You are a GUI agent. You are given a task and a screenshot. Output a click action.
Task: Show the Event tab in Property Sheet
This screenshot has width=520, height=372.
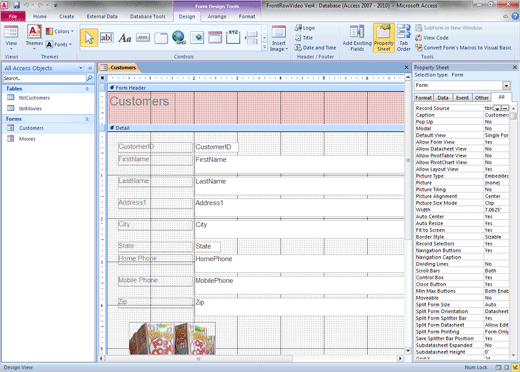point(462,98)
